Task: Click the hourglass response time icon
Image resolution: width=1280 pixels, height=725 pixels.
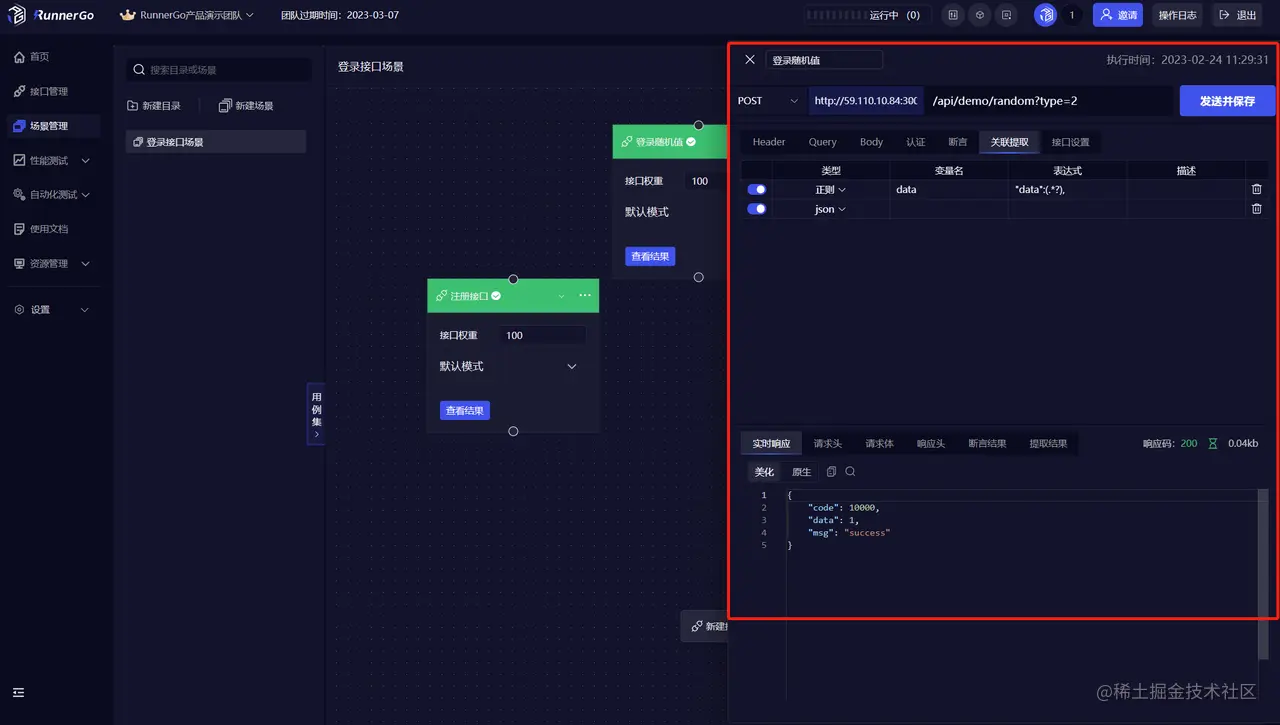Action: tap(1213, 443)
